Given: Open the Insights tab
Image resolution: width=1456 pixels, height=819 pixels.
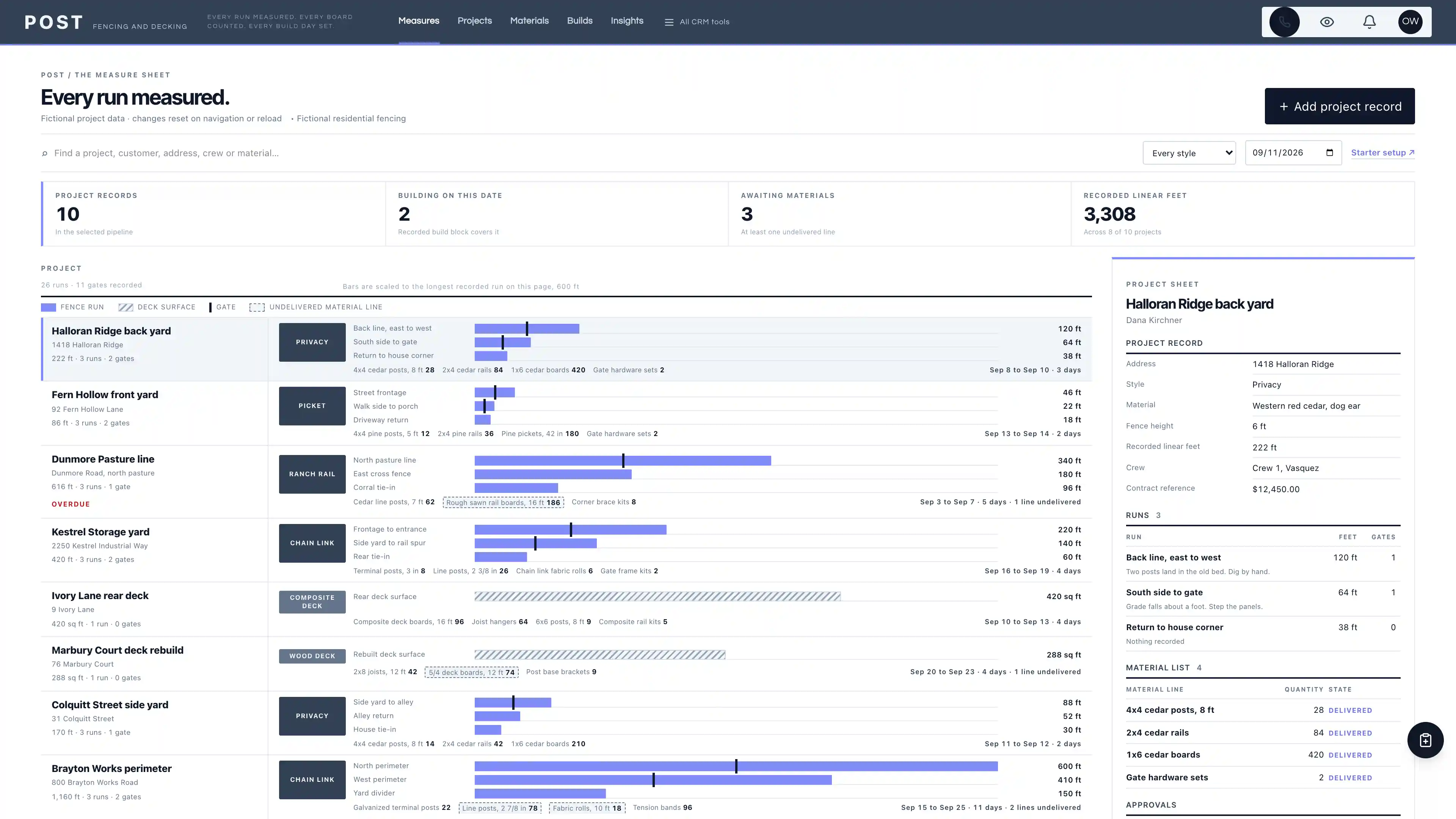Looking at the screenshot, I should pos(627,21).
